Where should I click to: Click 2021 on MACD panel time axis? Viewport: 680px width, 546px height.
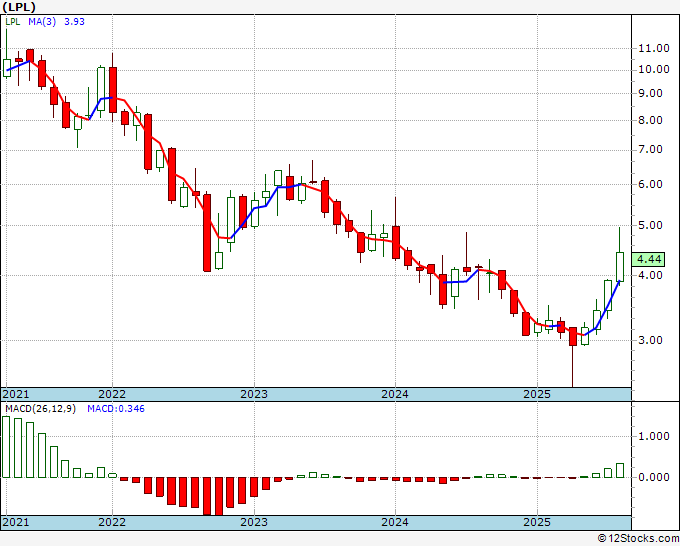(x=16, y=522)
